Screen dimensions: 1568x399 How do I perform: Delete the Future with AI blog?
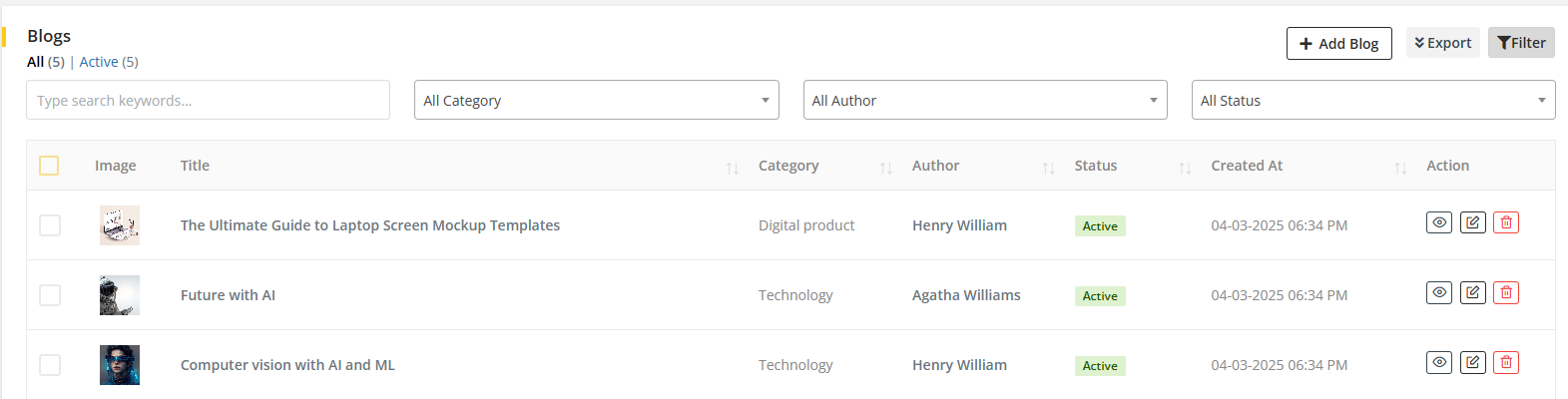point(1506,292)
